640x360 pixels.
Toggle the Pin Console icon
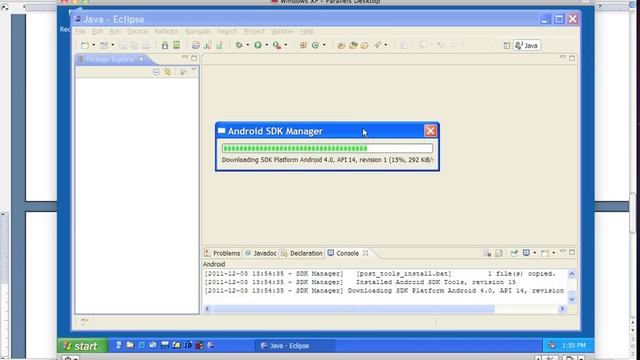coord(514,253)
